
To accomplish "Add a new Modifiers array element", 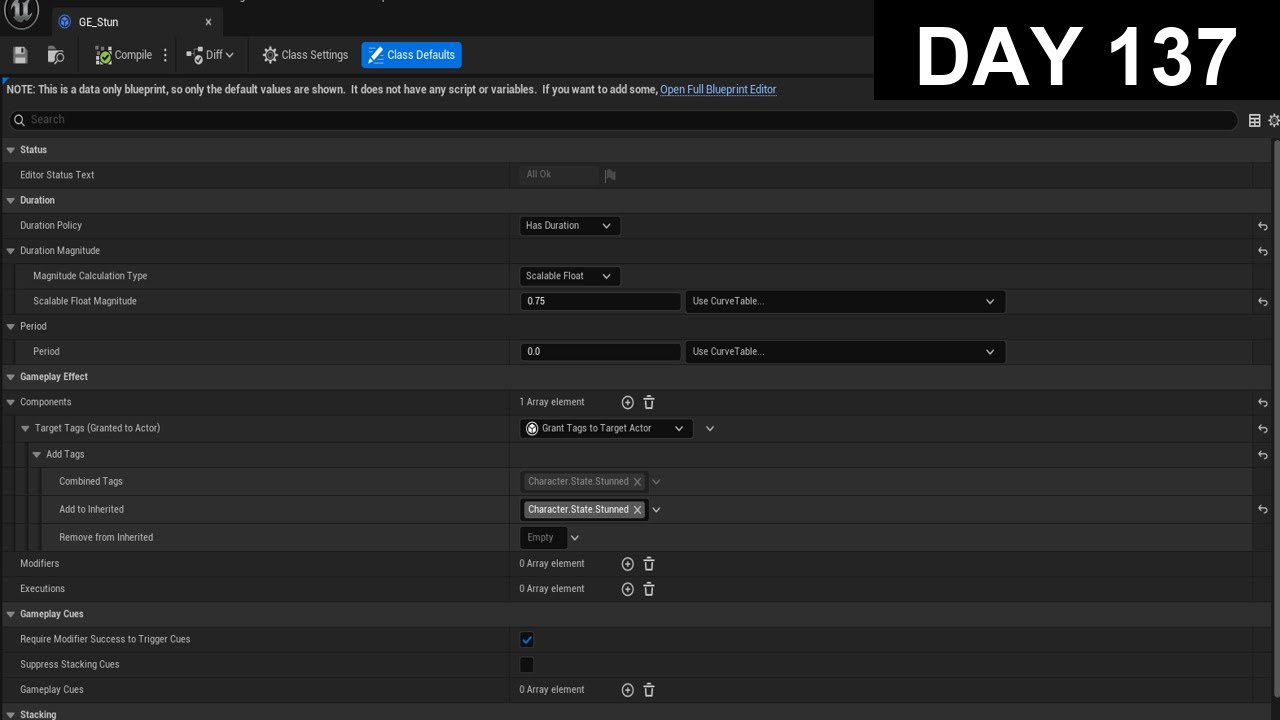I will click(x=628, y=564).
